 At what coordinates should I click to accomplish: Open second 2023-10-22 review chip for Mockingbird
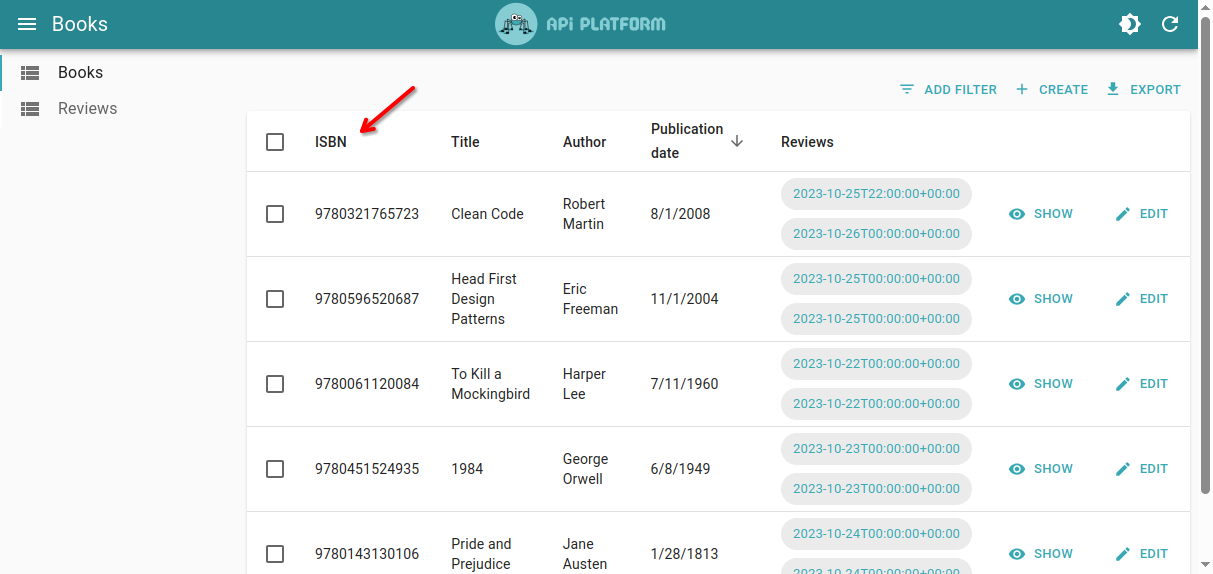(876, 404)
